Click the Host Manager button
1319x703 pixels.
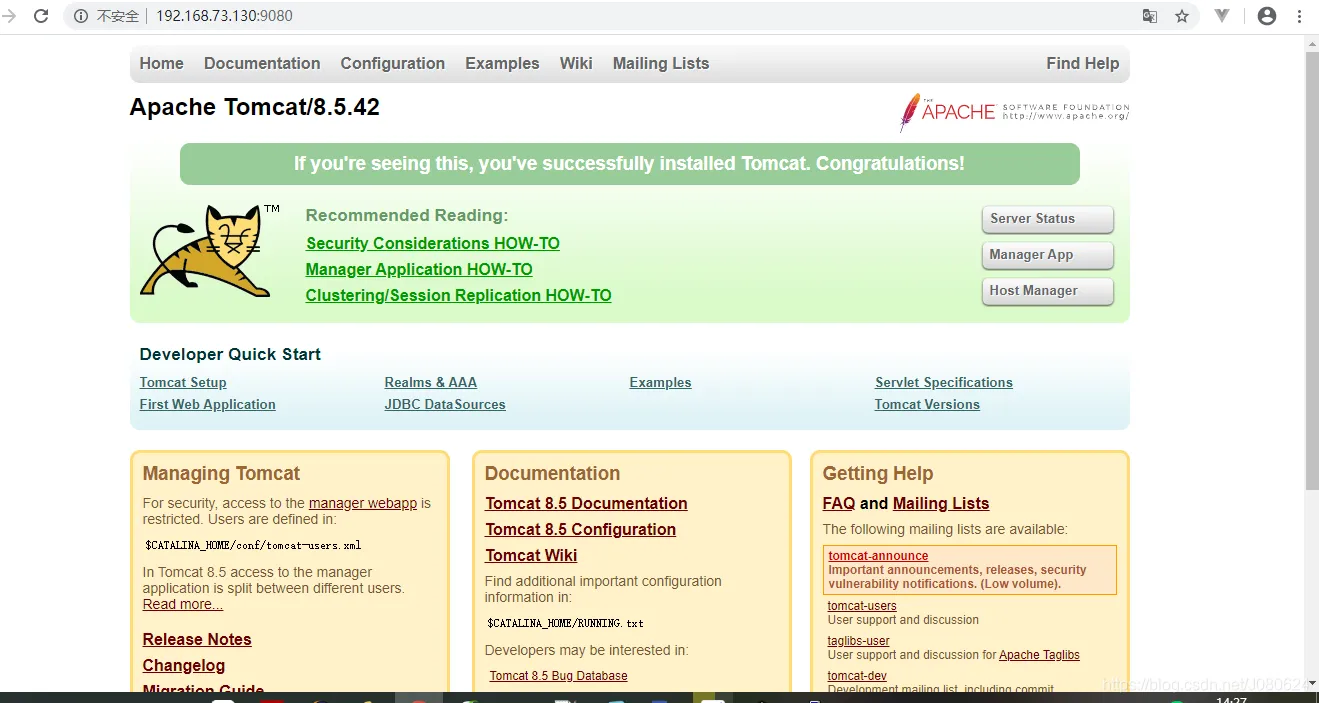click(x=1047, y=291)
